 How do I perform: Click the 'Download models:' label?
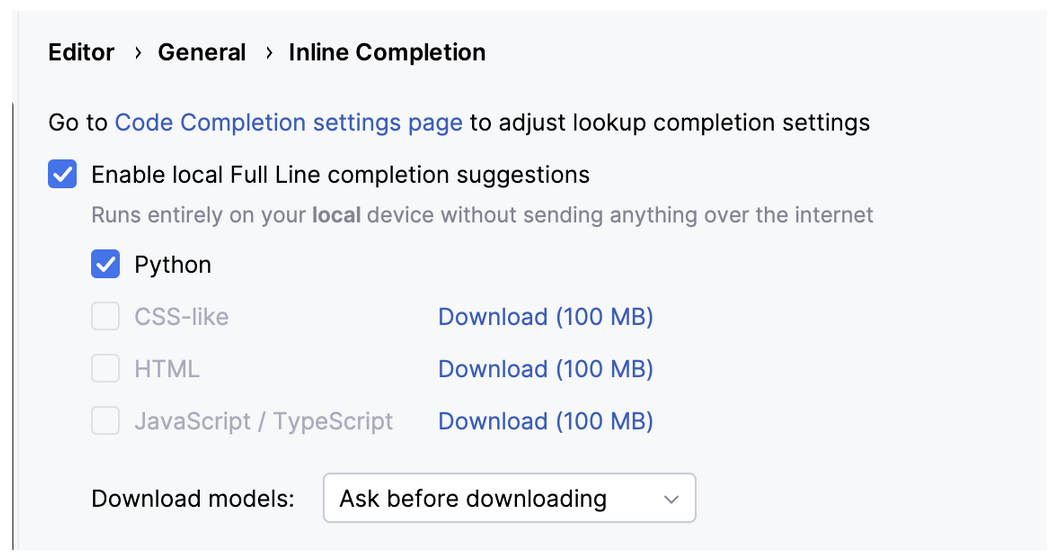(x=193, y=498)
